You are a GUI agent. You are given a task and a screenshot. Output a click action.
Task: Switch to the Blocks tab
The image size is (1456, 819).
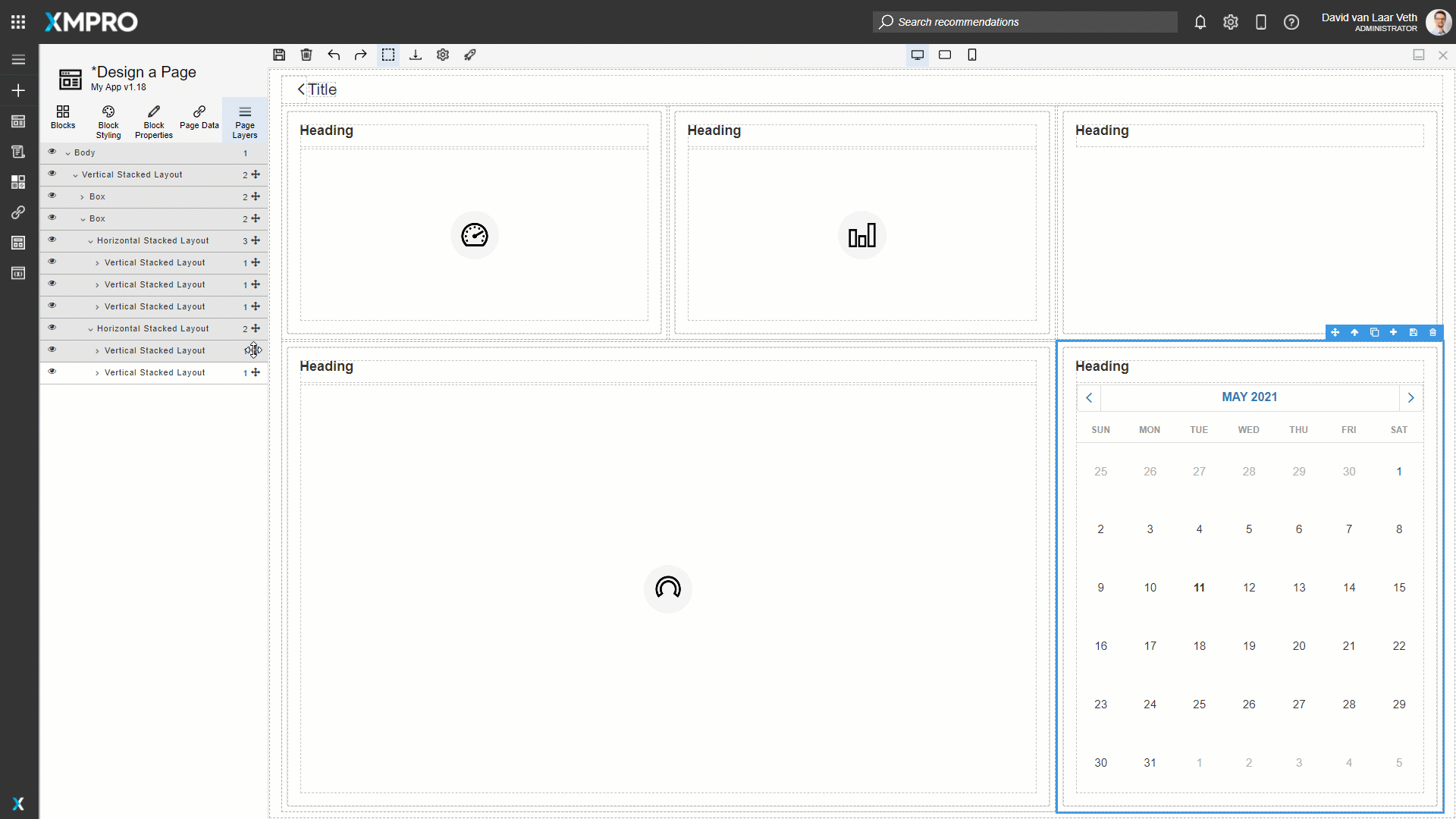click(x=63, y=118)
